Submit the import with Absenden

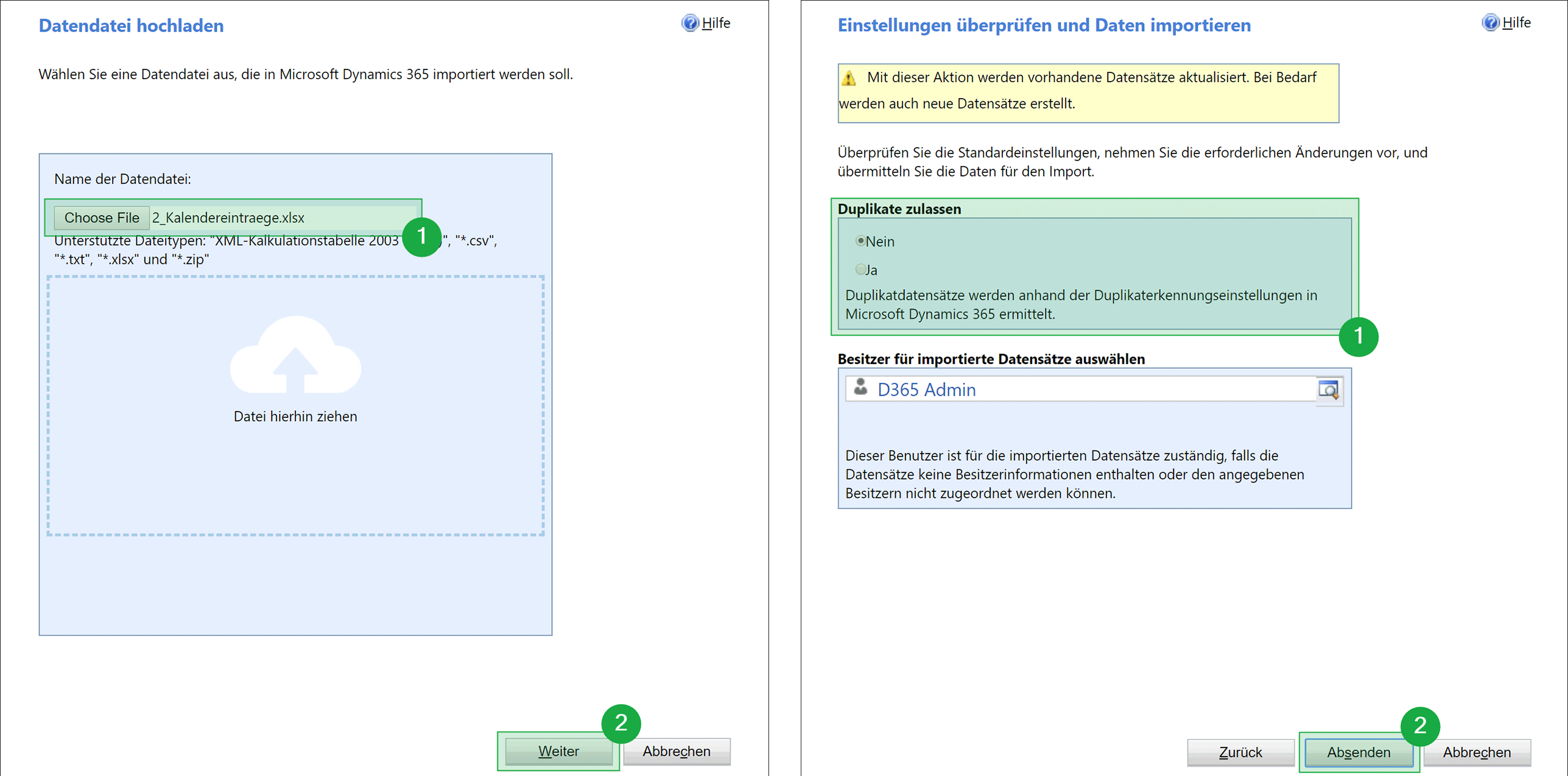coord(1358,752)
